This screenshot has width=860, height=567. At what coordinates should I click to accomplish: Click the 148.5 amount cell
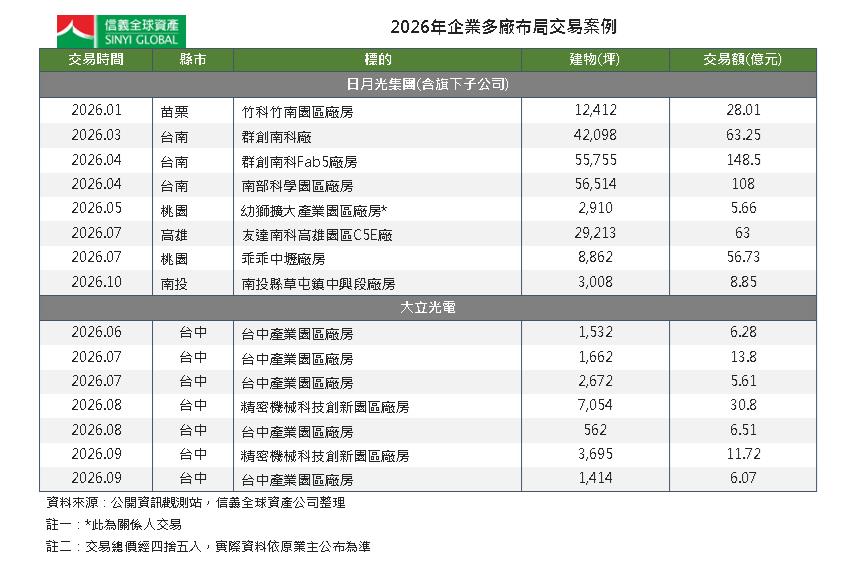[743, 160]
